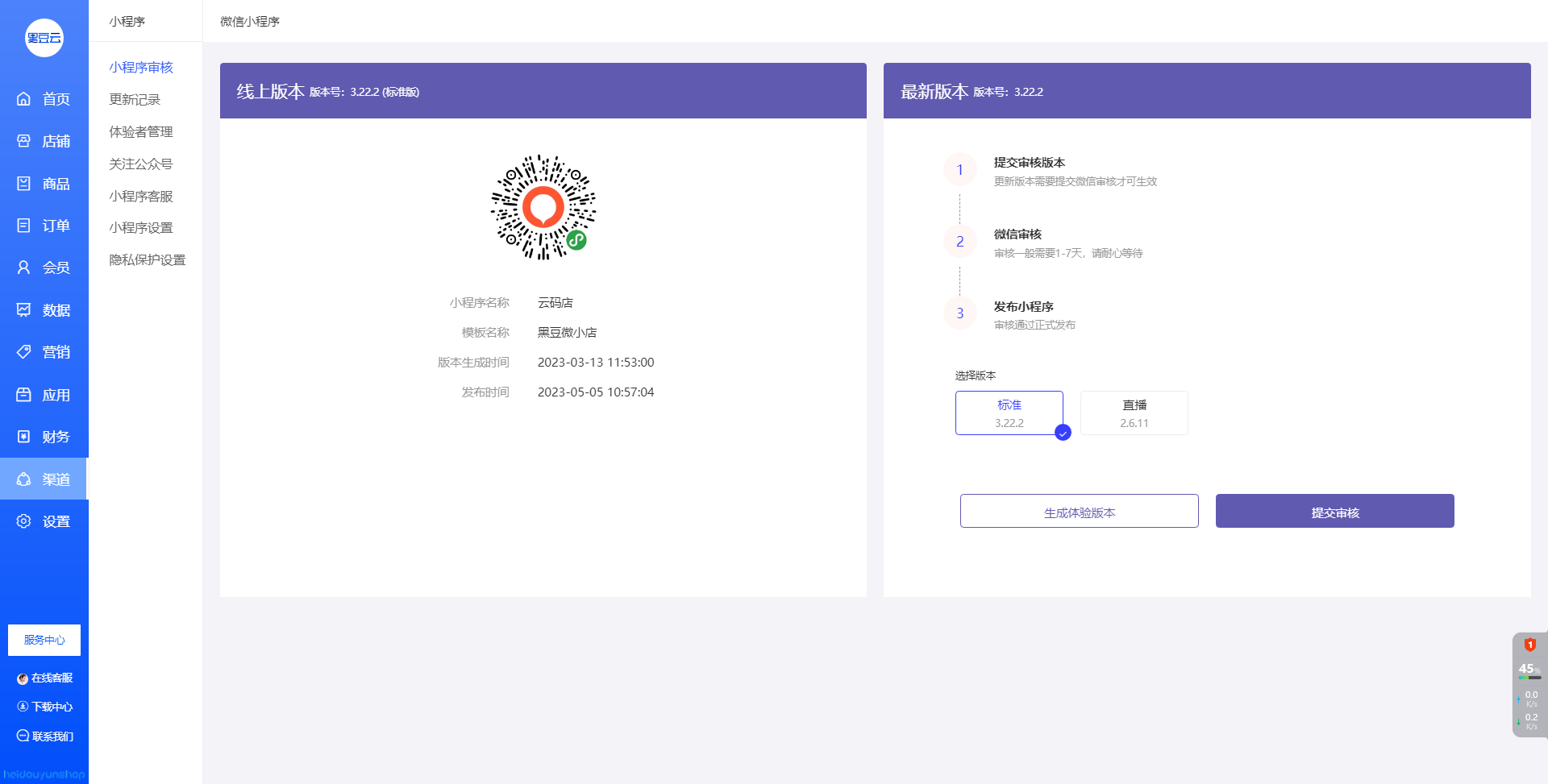Click the 最新版本 panel header
Screen dimensions: 1548x784
(1207, 91)
